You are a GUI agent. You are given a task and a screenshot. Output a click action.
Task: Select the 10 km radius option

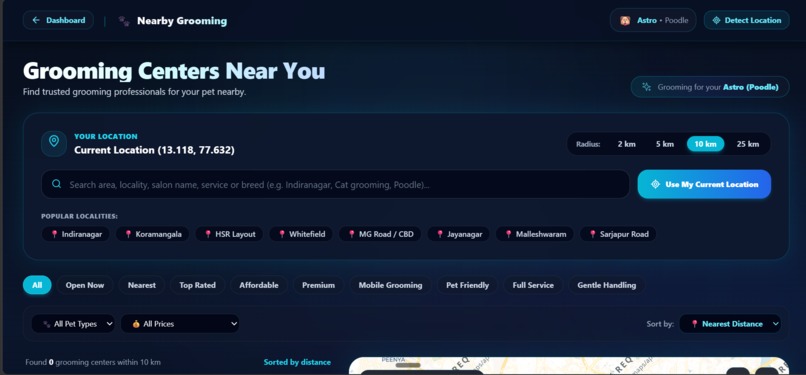[x=705, y=144]
